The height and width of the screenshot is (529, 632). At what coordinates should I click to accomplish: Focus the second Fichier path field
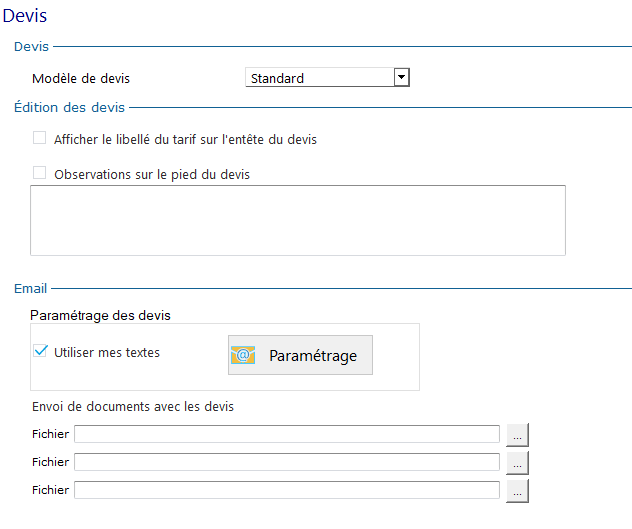pos(287,462)
